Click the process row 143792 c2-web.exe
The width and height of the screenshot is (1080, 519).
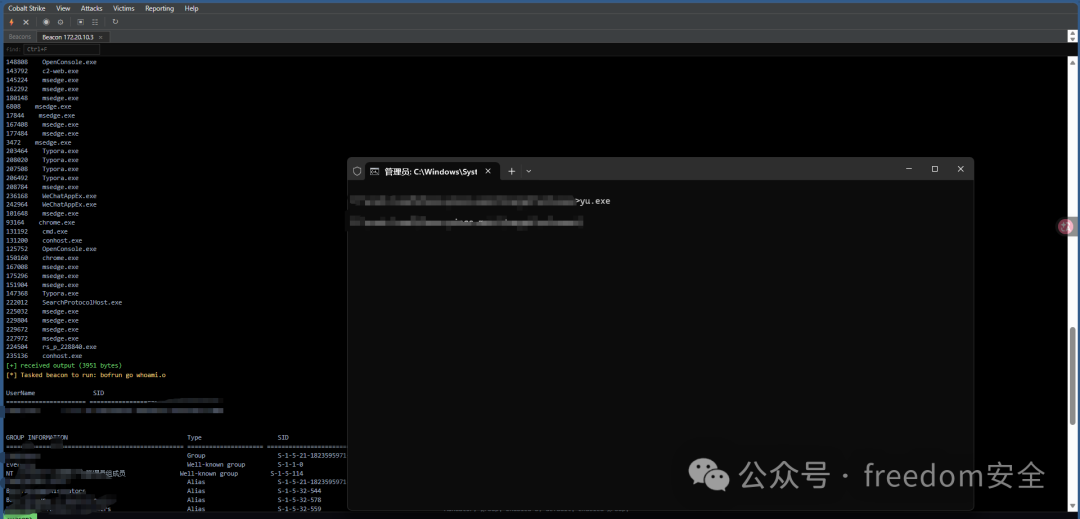(42, 71)
